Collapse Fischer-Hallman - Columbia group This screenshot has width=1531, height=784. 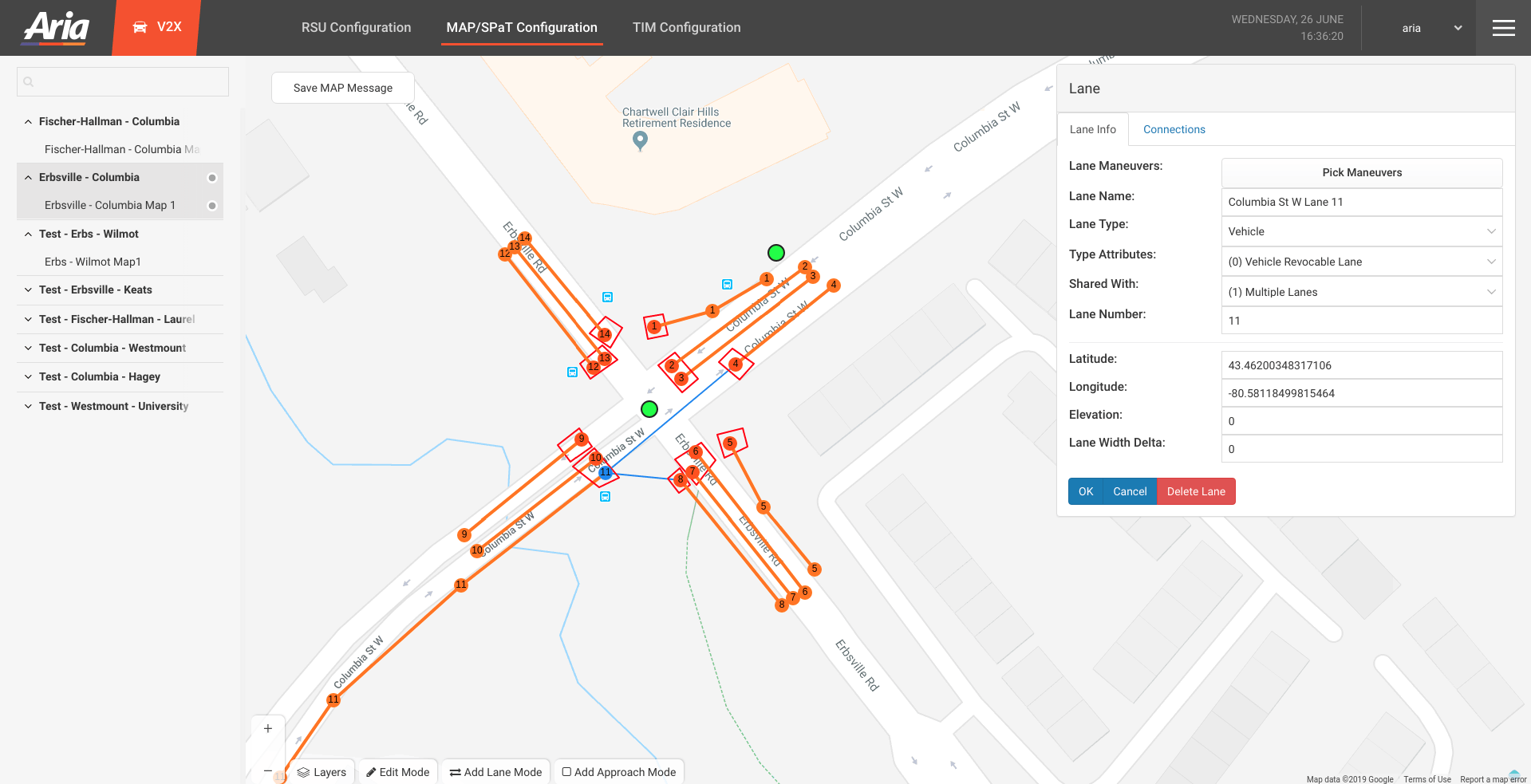coord(28,122)
